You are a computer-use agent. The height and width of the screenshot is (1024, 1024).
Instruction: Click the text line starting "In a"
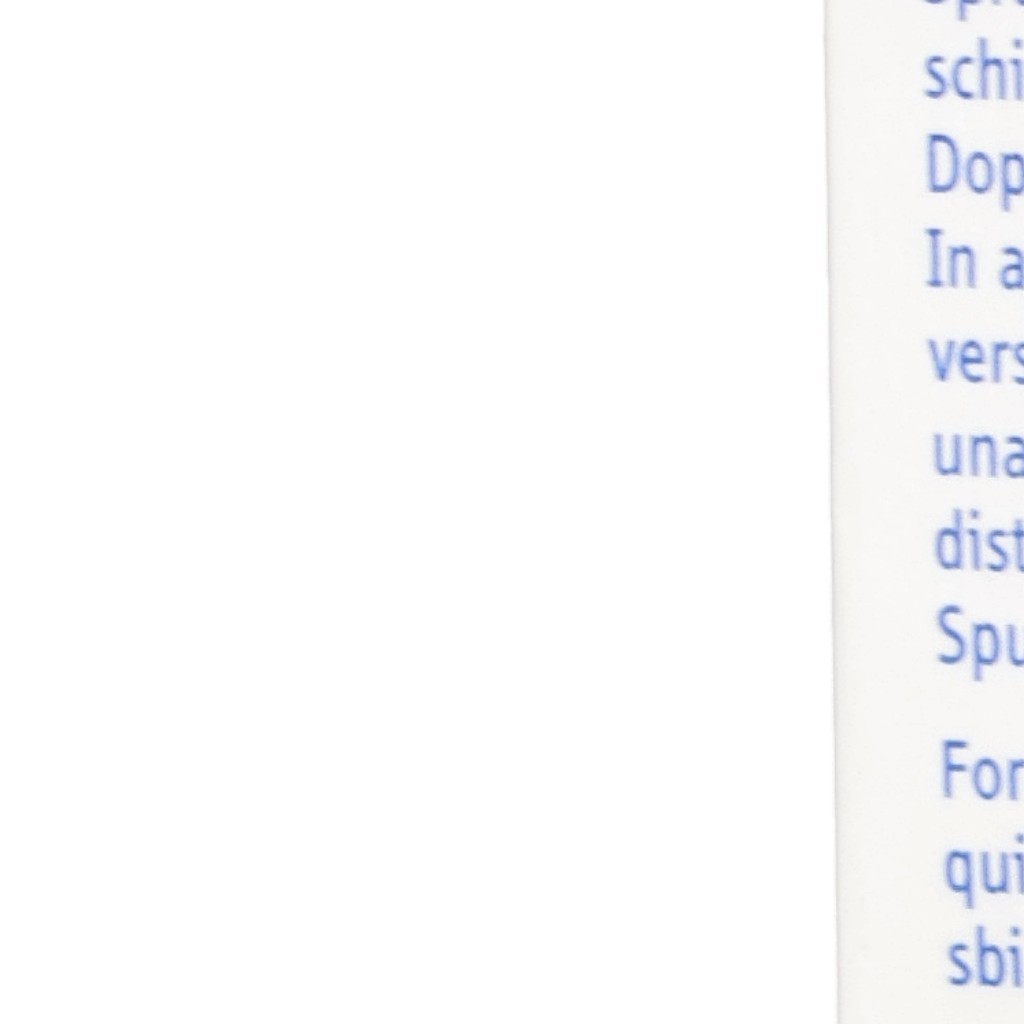coord(976,259)
